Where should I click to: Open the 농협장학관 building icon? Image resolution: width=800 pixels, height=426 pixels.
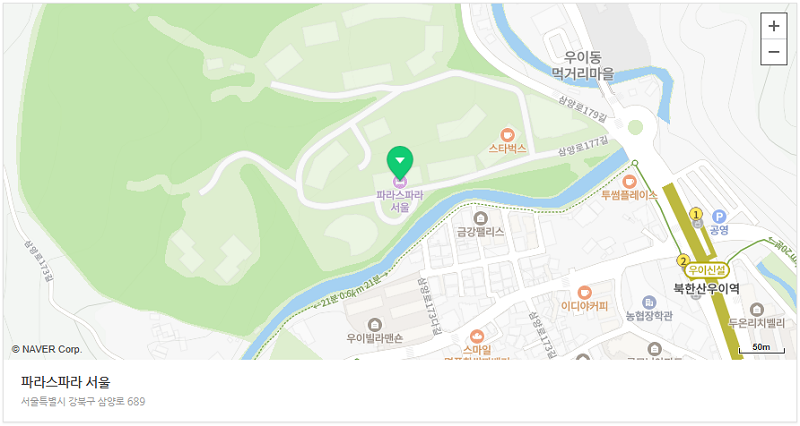(x=649, y=302)
